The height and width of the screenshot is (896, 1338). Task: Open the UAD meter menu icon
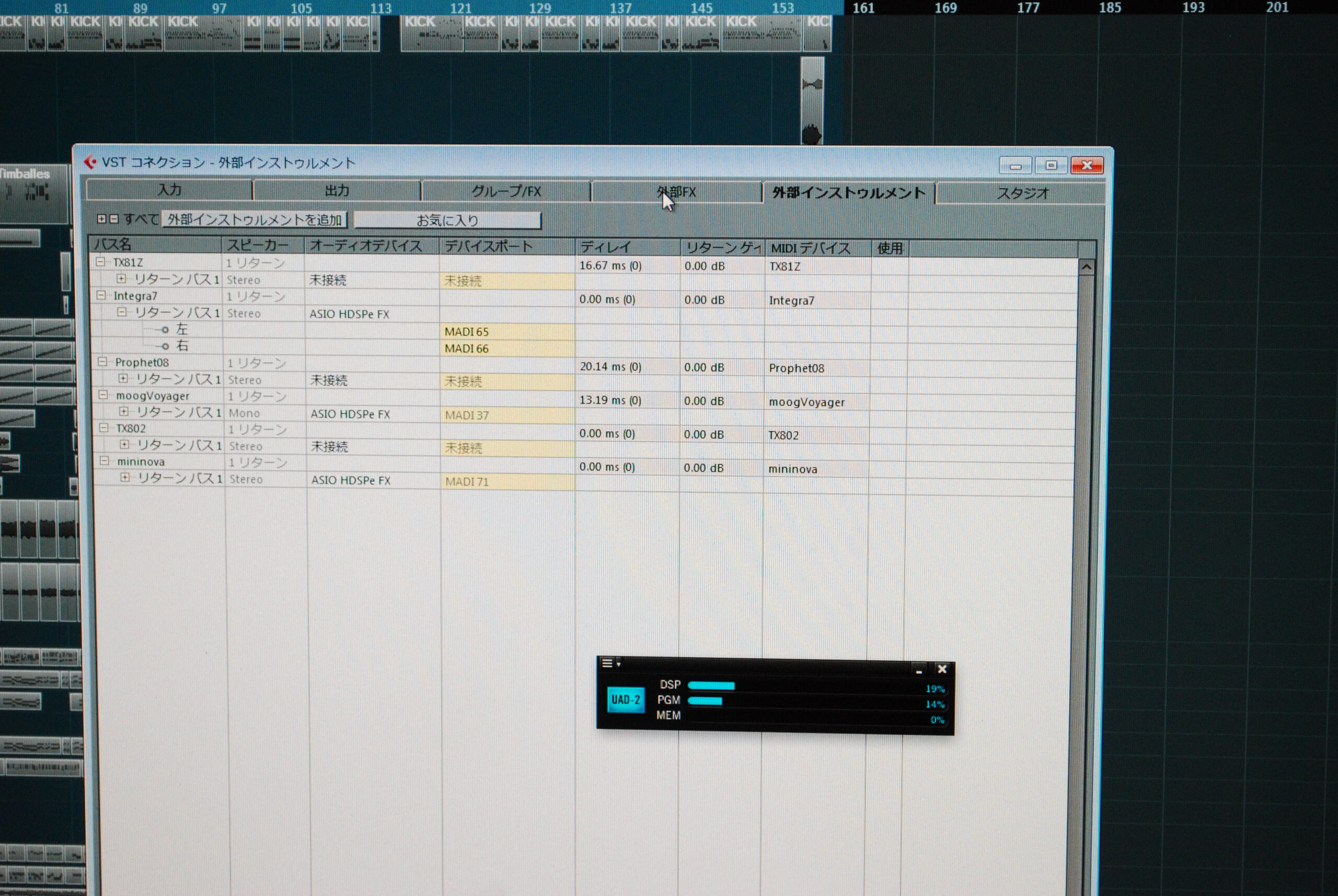click(x=611, y=663)
